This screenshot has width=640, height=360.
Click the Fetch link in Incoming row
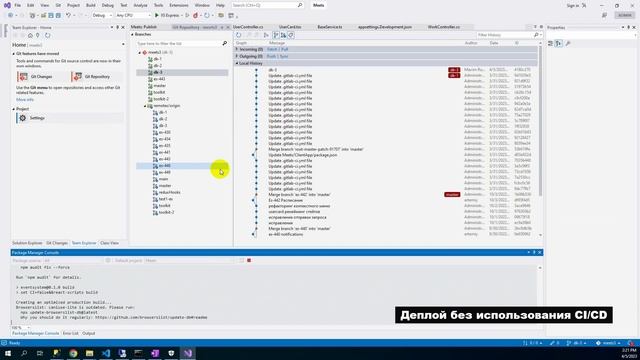271,49
